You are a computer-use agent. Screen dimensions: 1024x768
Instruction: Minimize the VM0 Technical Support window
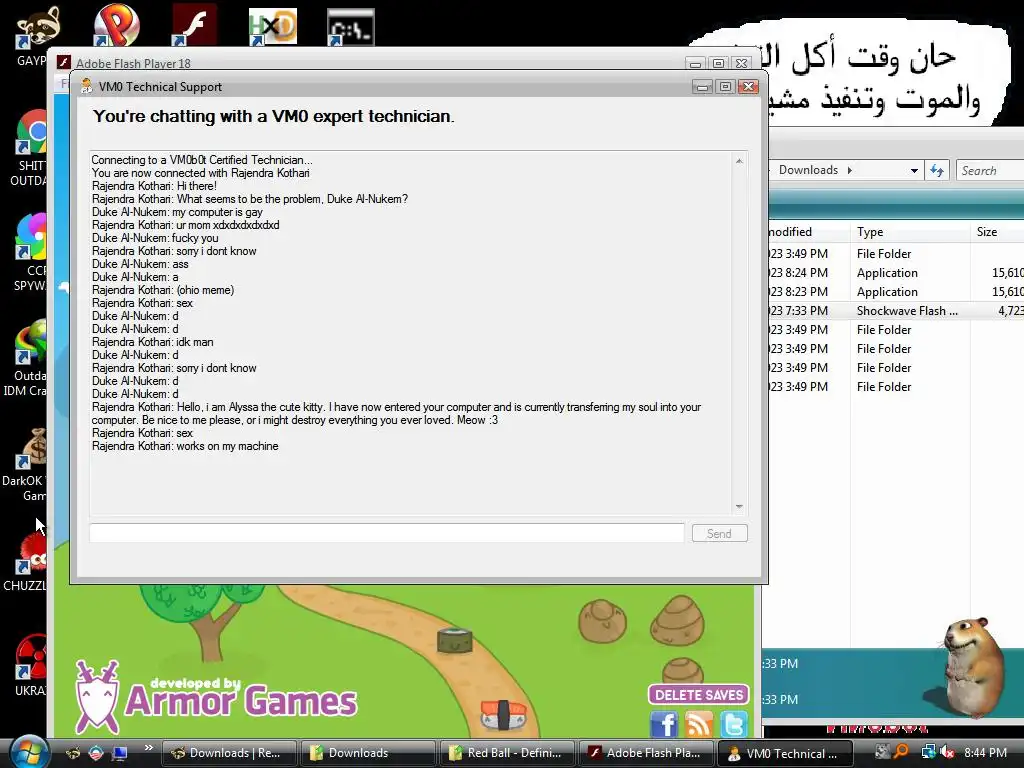pyautogui.click(x=703, y=87)
